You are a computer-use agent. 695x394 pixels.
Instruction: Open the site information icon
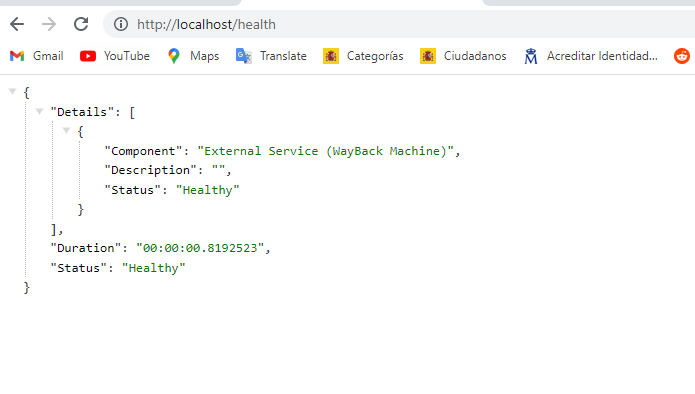tap(121, 24)
